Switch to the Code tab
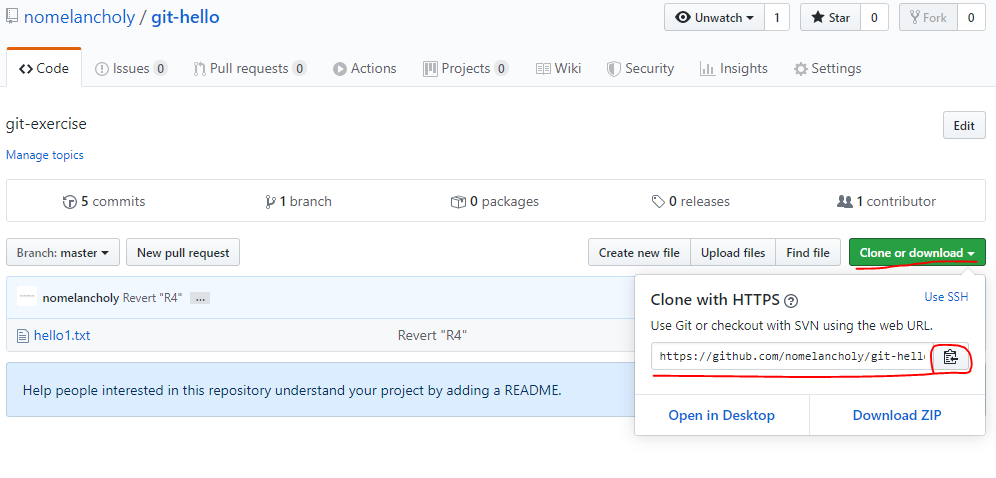This screenshot has width=996, height=478. coord(44,69)
